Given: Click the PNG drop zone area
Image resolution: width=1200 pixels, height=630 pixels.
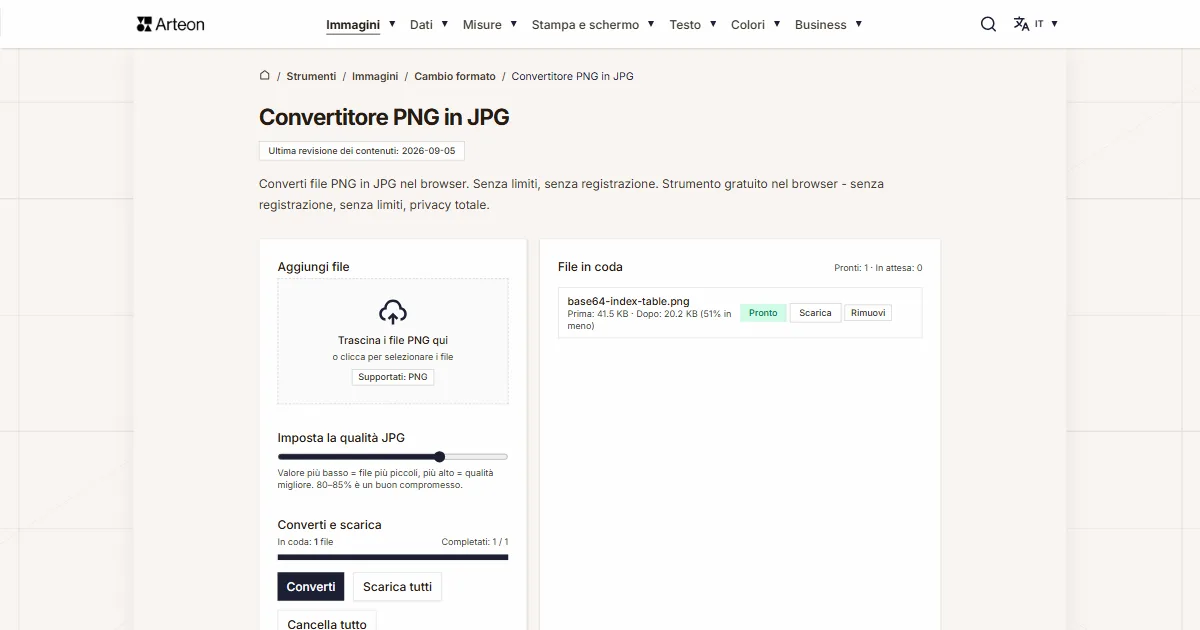Looking at the screenshot, I should (x=393, y=341).
